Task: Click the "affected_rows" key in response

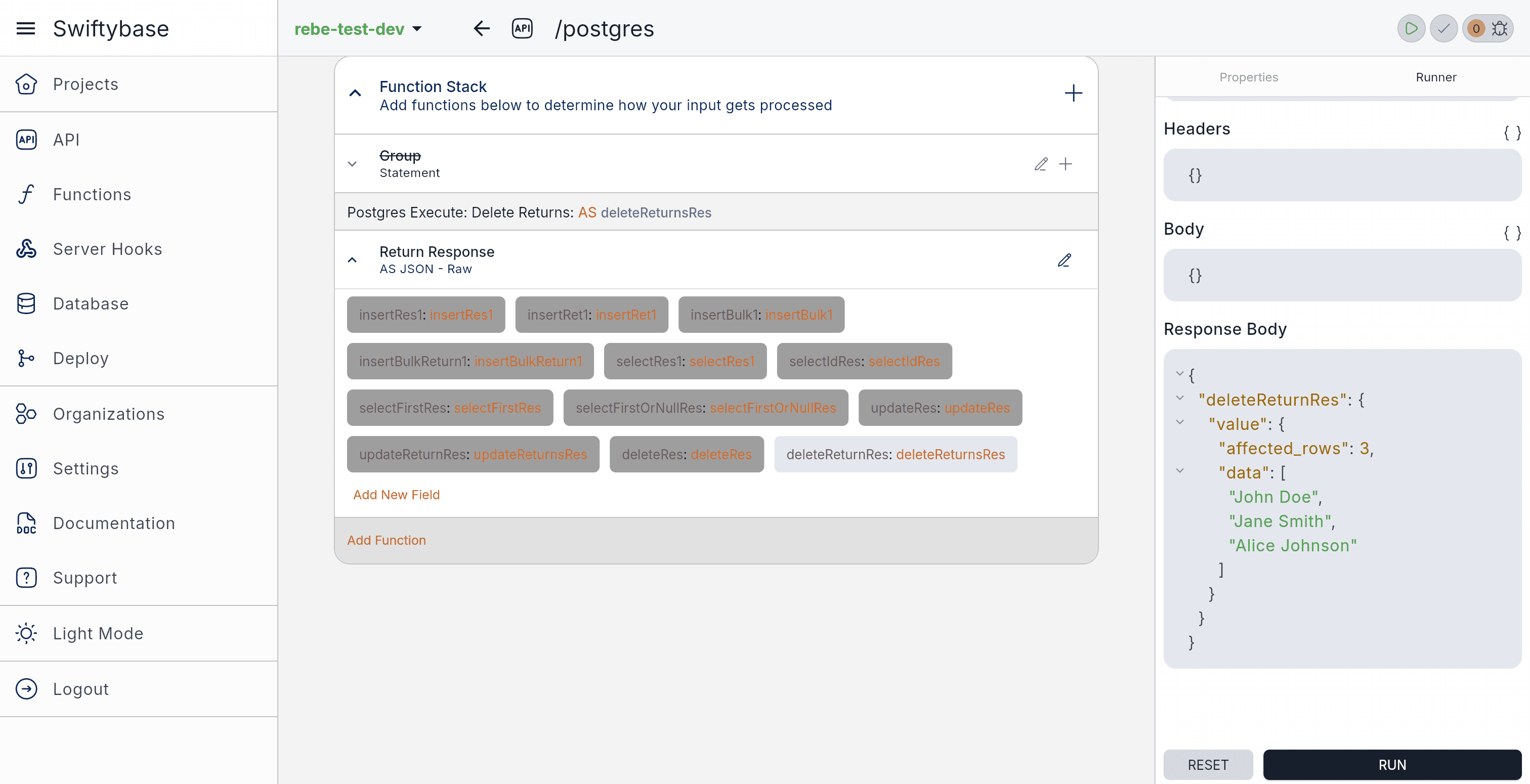Action: click(1284, 449)
